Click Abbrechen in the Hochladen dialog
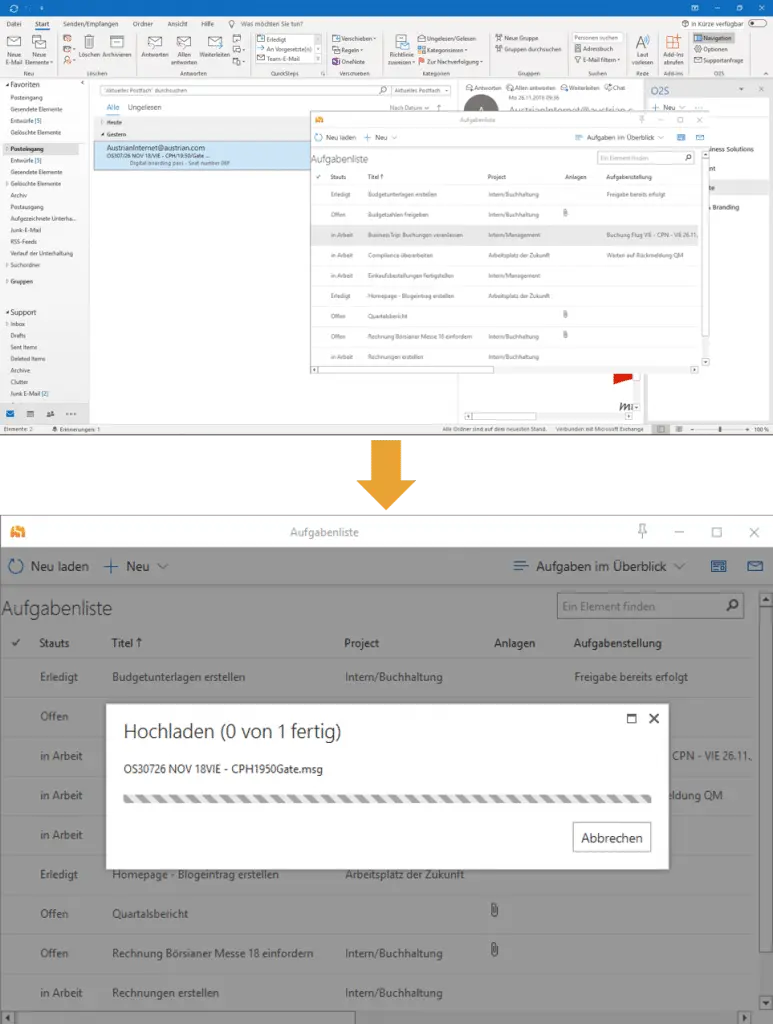Viewport: 773px width, 1024px height. tap(612, 837)
